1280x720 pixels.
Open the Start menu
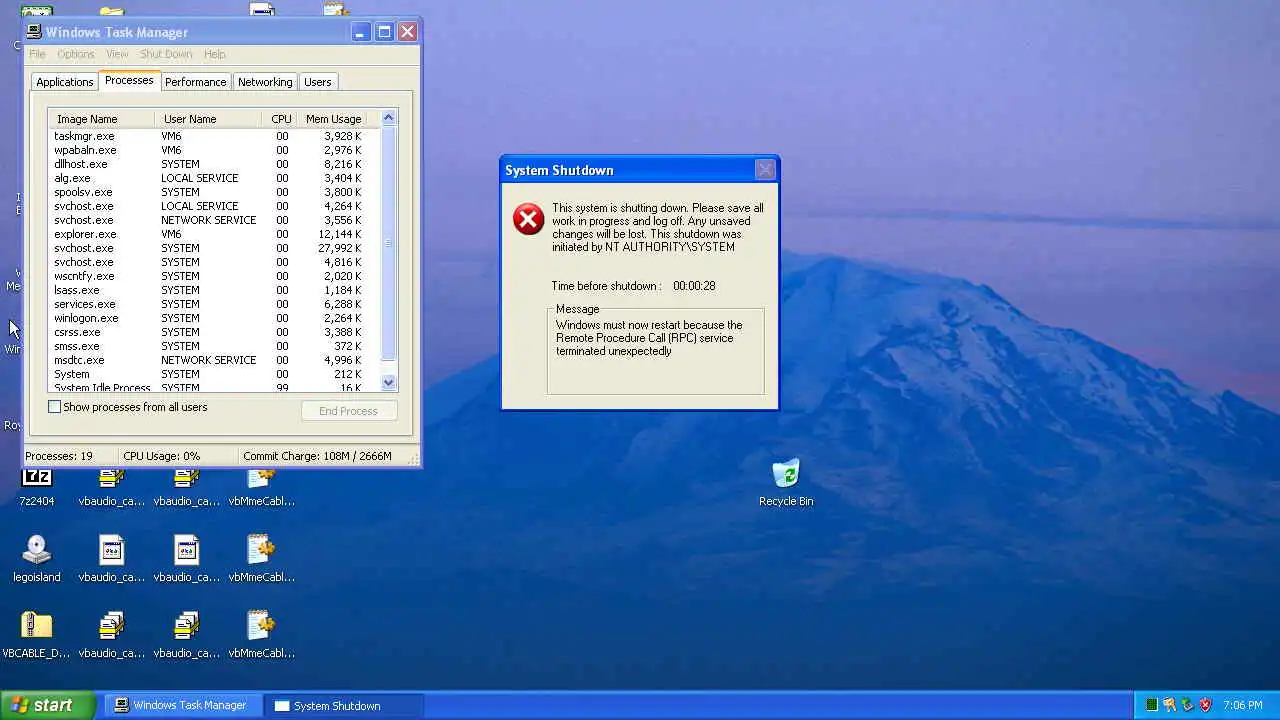[48, 705]
